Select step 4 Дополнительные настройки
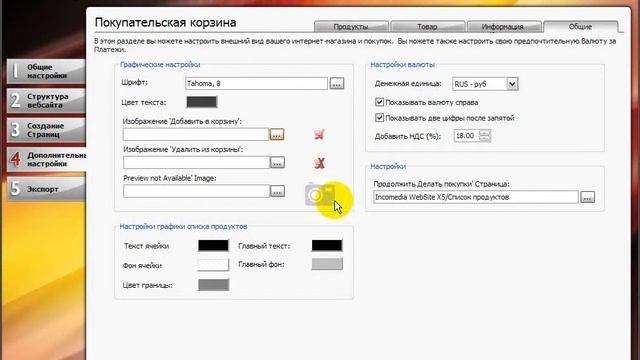Viewport: 640px width, 360px height. 46,160
